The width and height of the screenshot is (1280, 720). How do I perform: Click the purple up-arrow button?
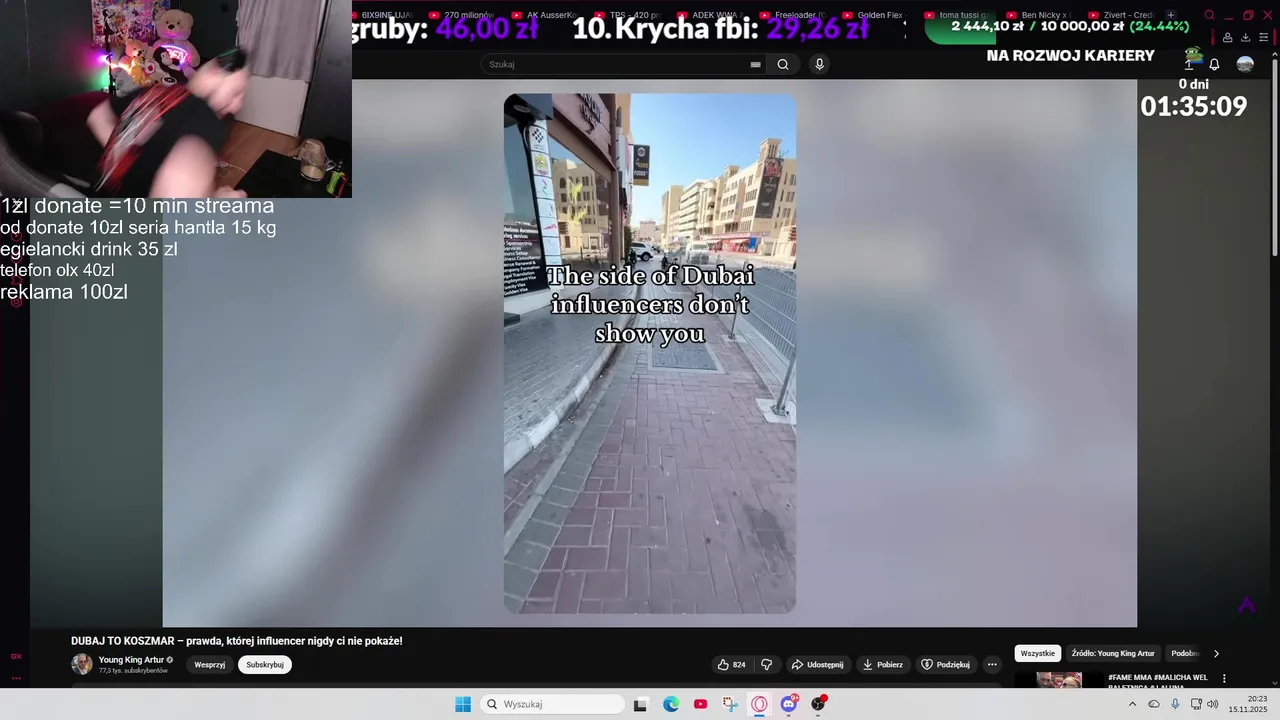[x=1246, y=605]
